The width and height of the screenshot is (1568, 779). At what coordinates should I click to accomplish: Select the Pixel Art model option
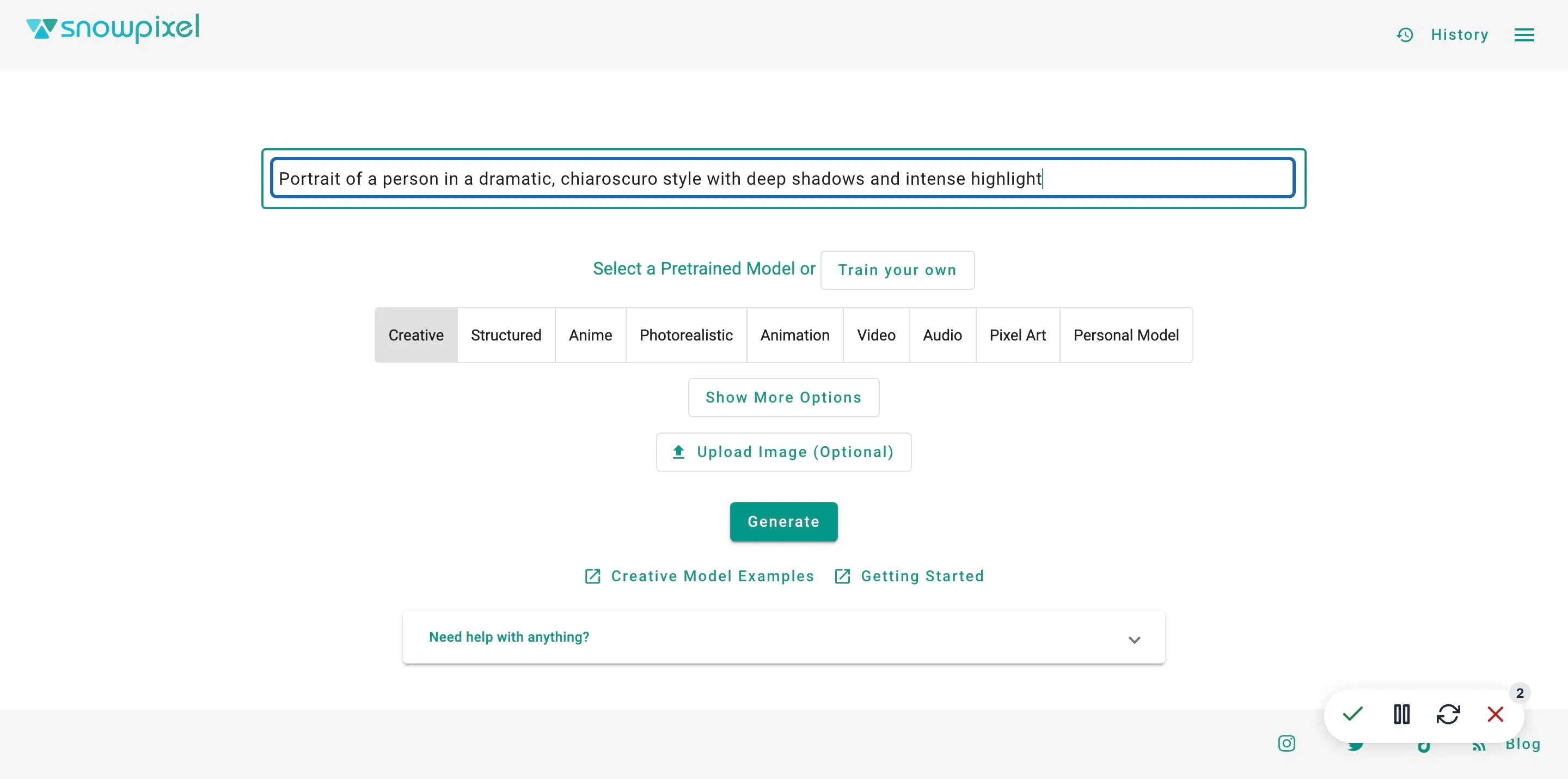[1017, 335]
